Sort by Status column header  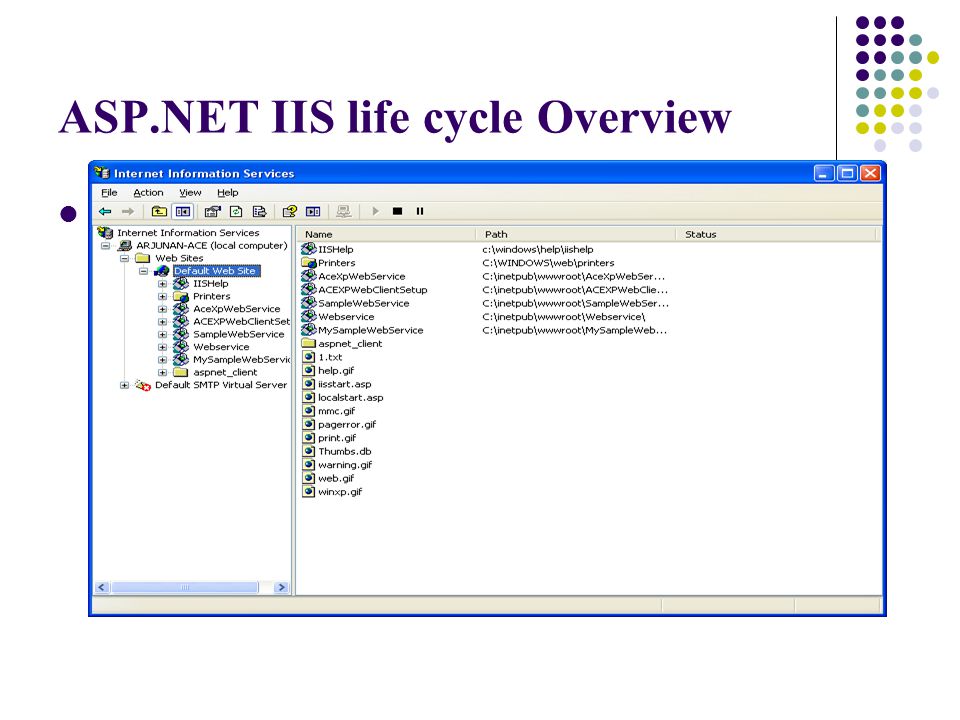coord(776,234)
